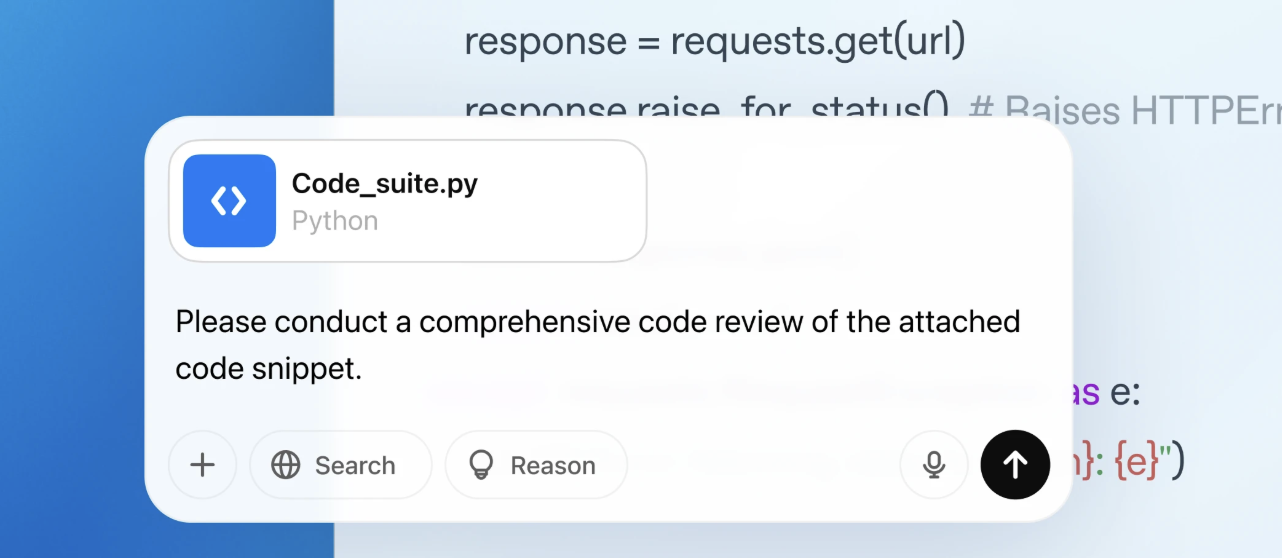Screen dimensions: 1282x558
Task: Click the words "code snippet." in prompt
Action: pos(268,369)
